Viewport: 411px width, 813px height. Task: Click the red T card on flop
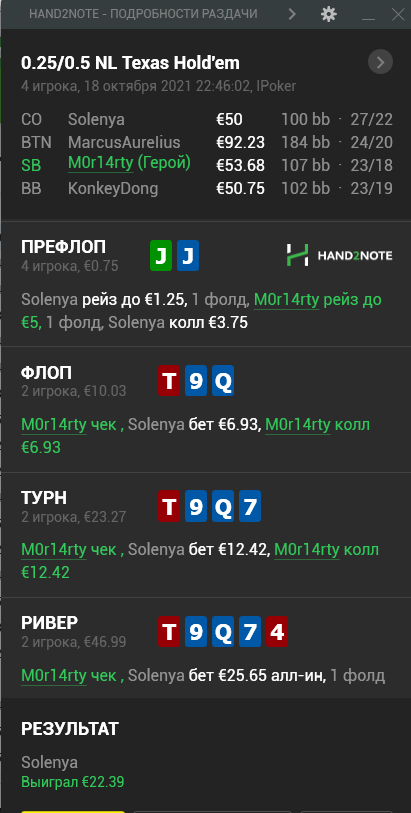(x=168, y=381)
